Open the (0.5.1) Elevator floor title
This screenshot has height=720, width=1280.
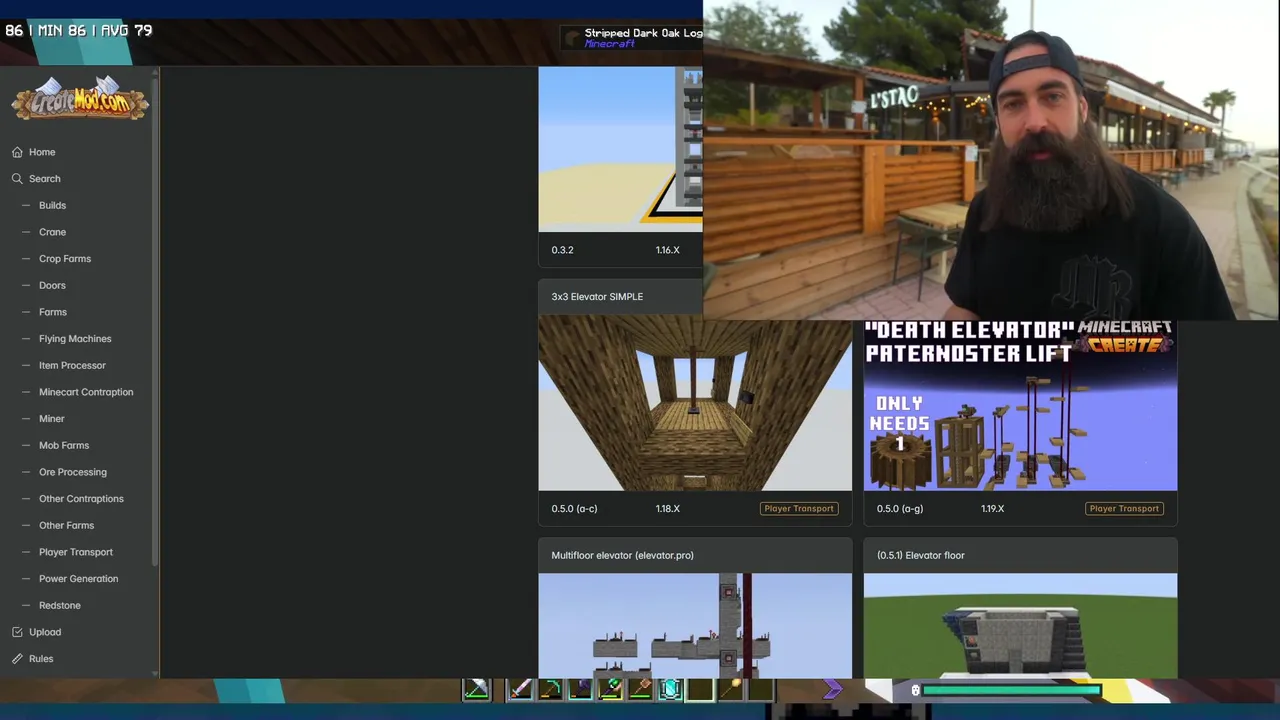[x=920, y=555]
